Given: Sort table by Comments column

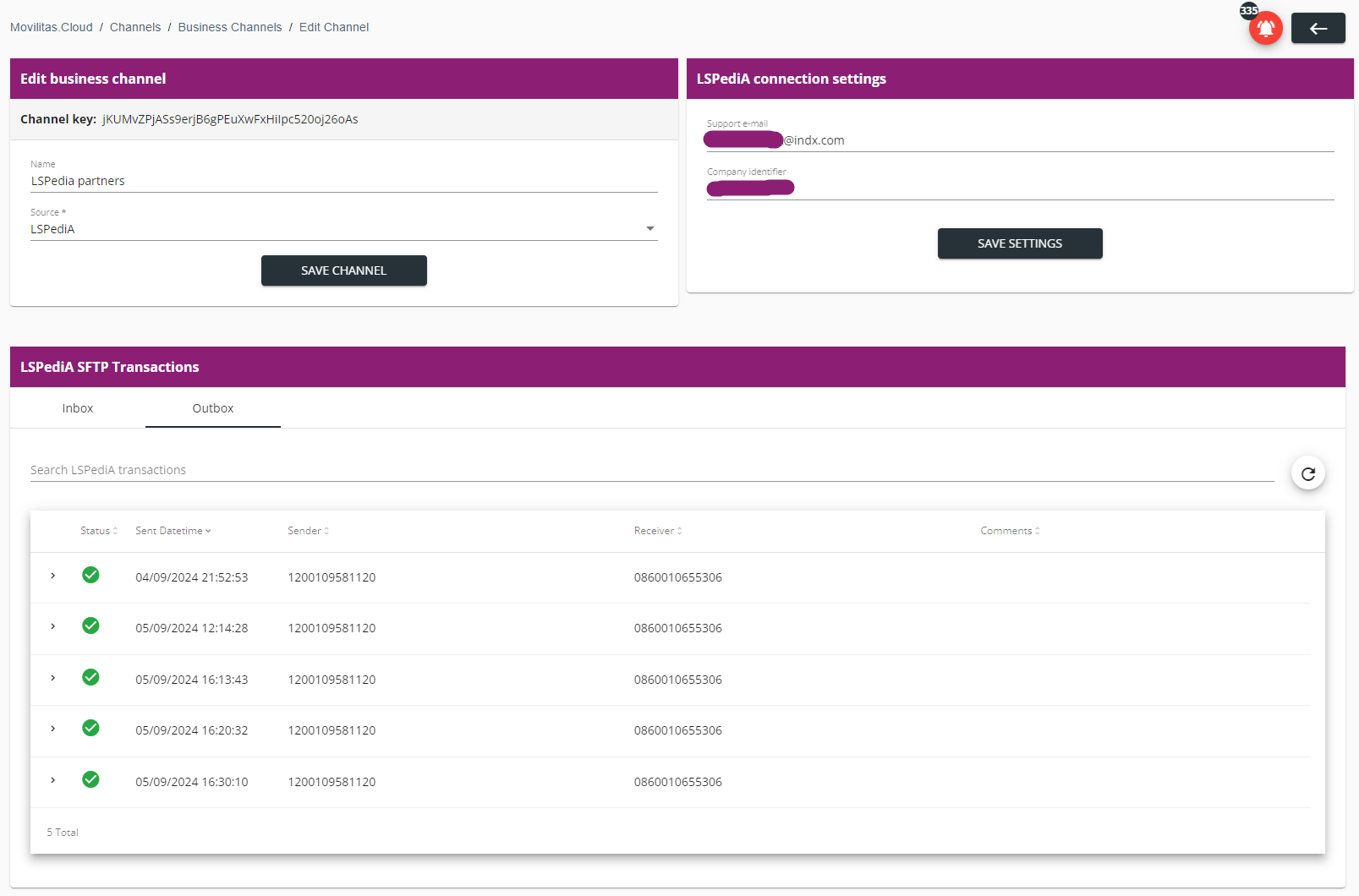Looking at the screenshot, I should pos(1011,531).
